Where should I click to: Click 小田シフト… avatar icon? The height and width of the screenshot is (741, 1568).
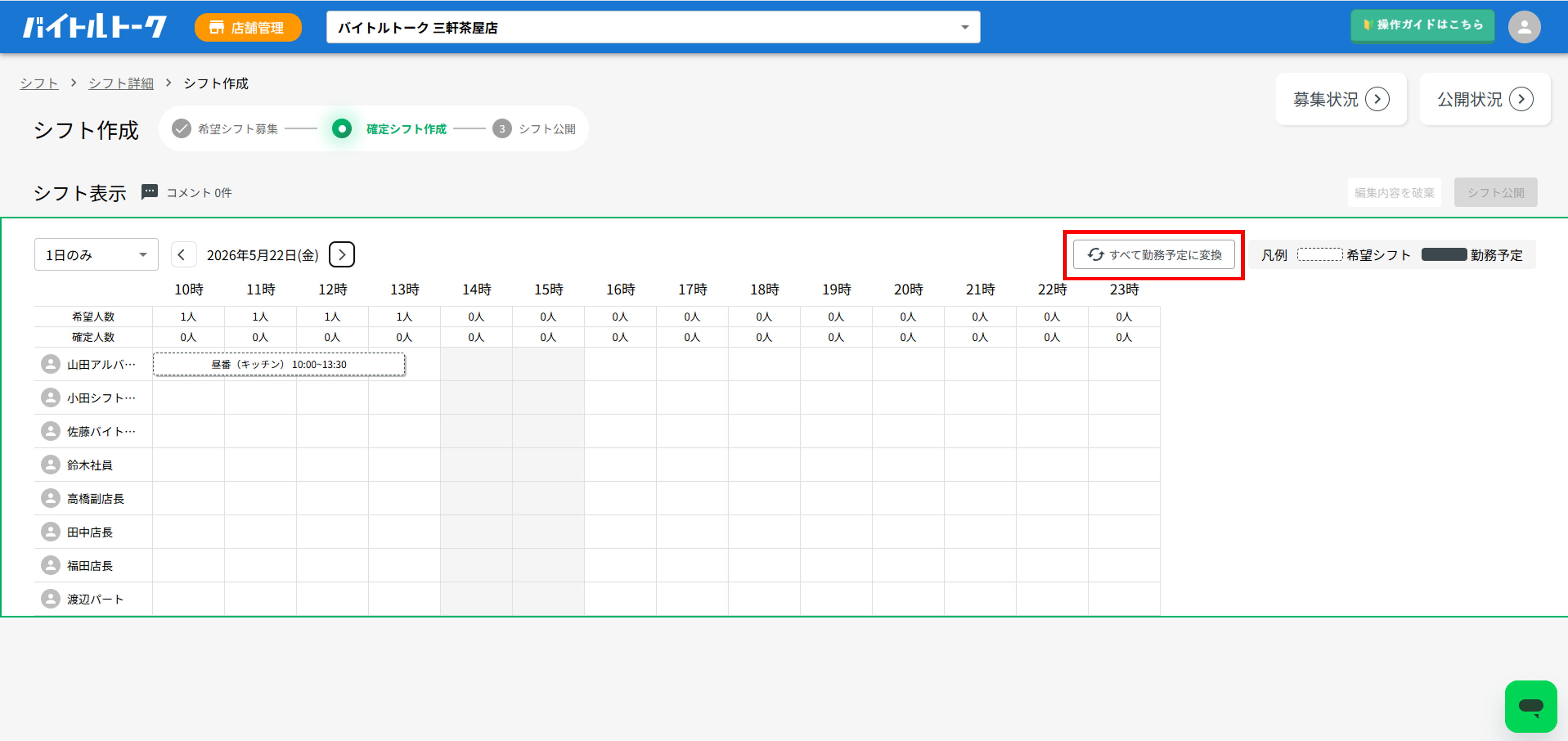(51, 398)
